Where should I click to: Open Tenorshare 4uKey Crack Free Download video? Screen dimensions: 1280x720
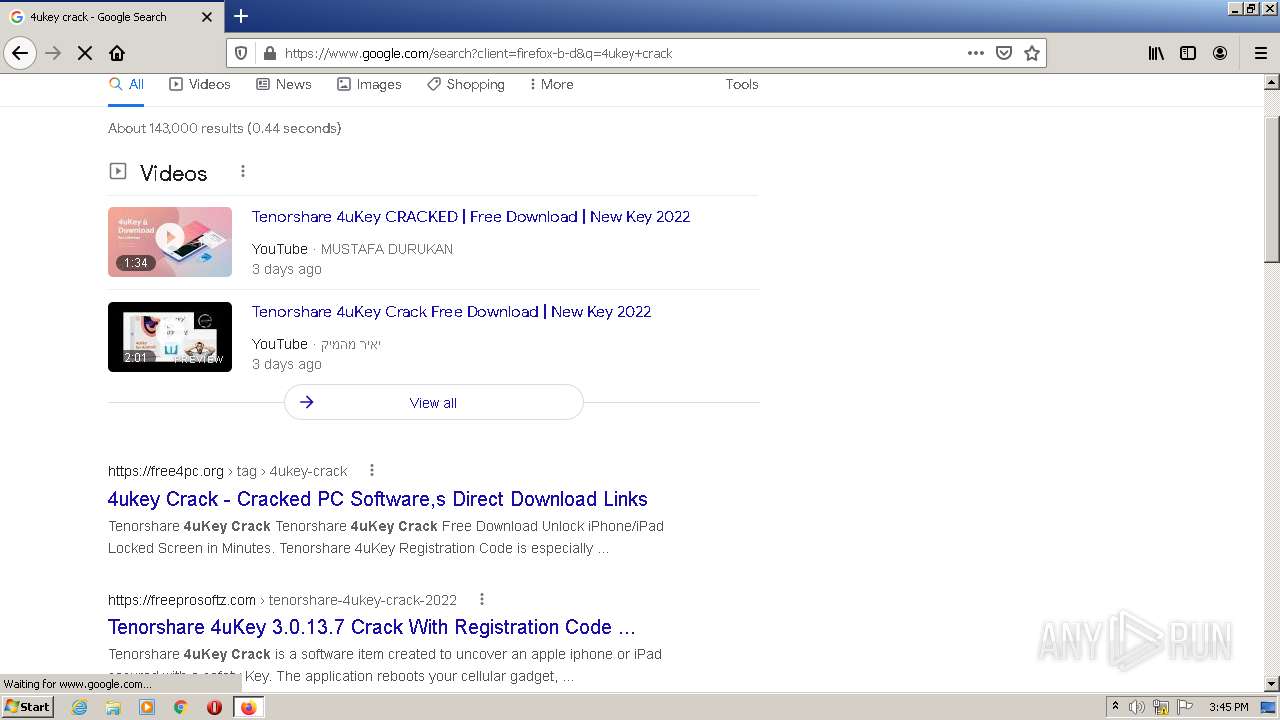[x=451, y=312]
